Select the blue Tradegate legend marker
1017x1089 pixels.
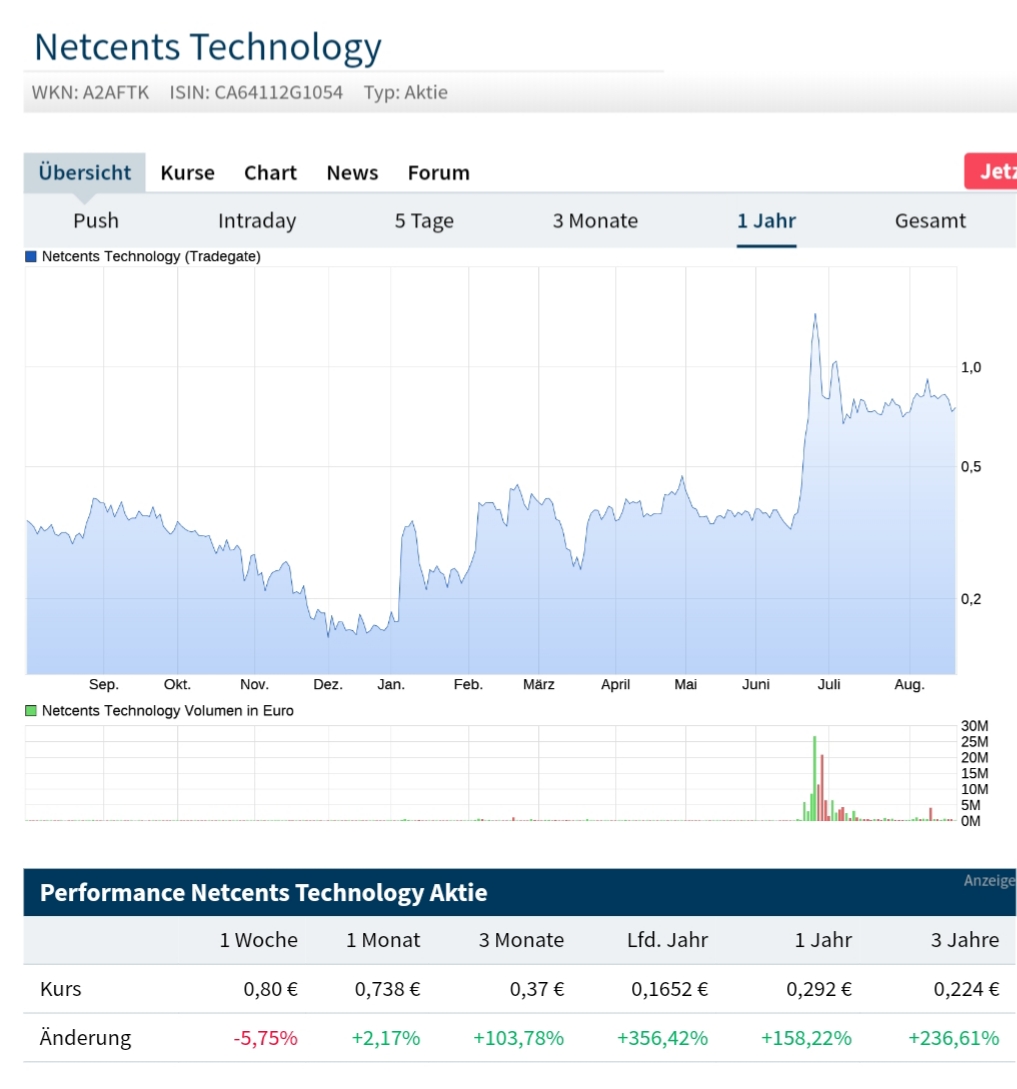coord(30,257)
